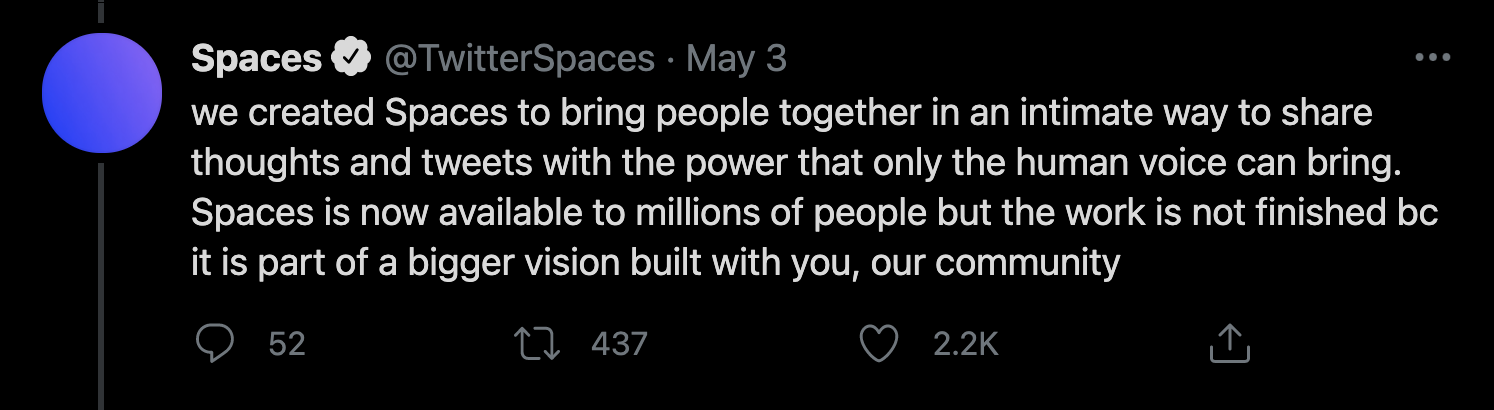
Task: Click the 437 retweets count
Action: [x=619, y=344]
